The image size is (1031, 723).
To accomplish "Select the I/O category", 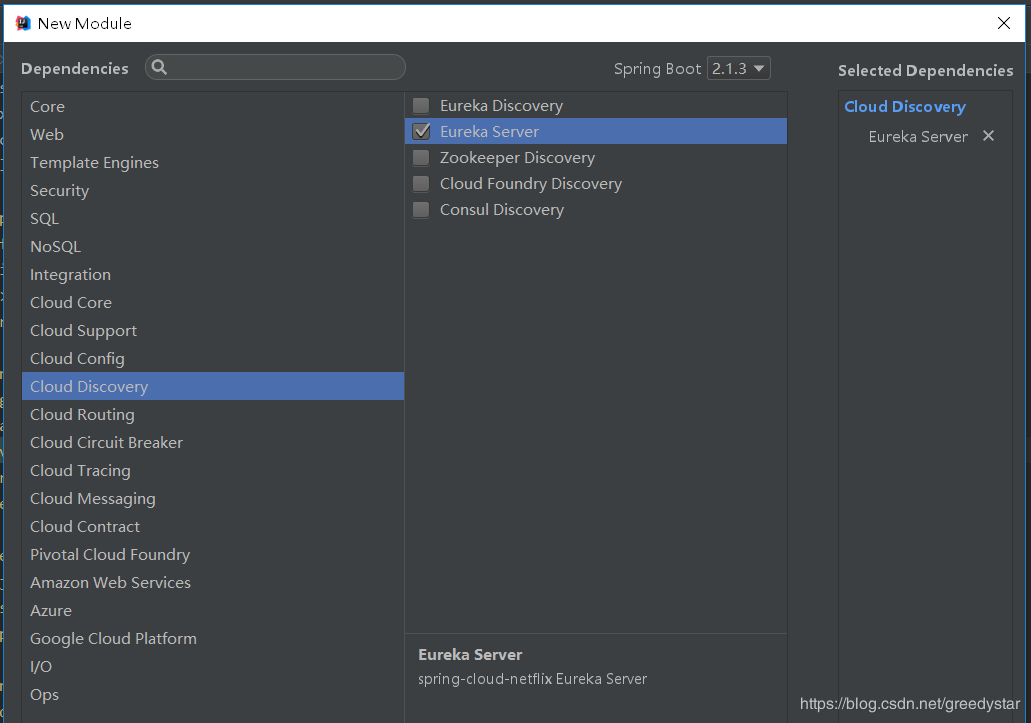I will (x=213, y=666).
